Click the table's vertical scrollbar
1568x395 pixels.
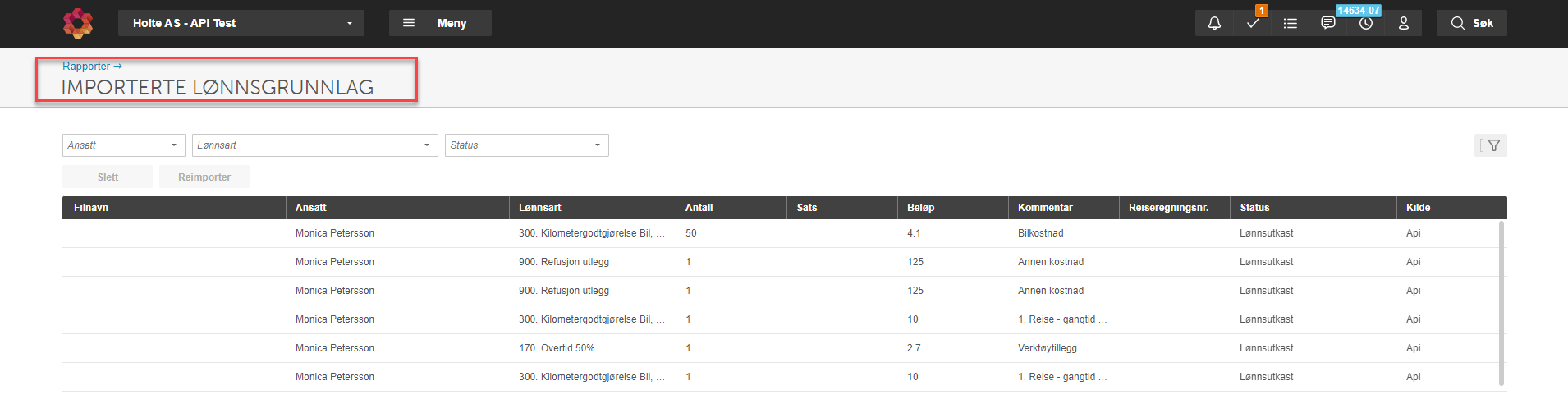coord(1502,302)
